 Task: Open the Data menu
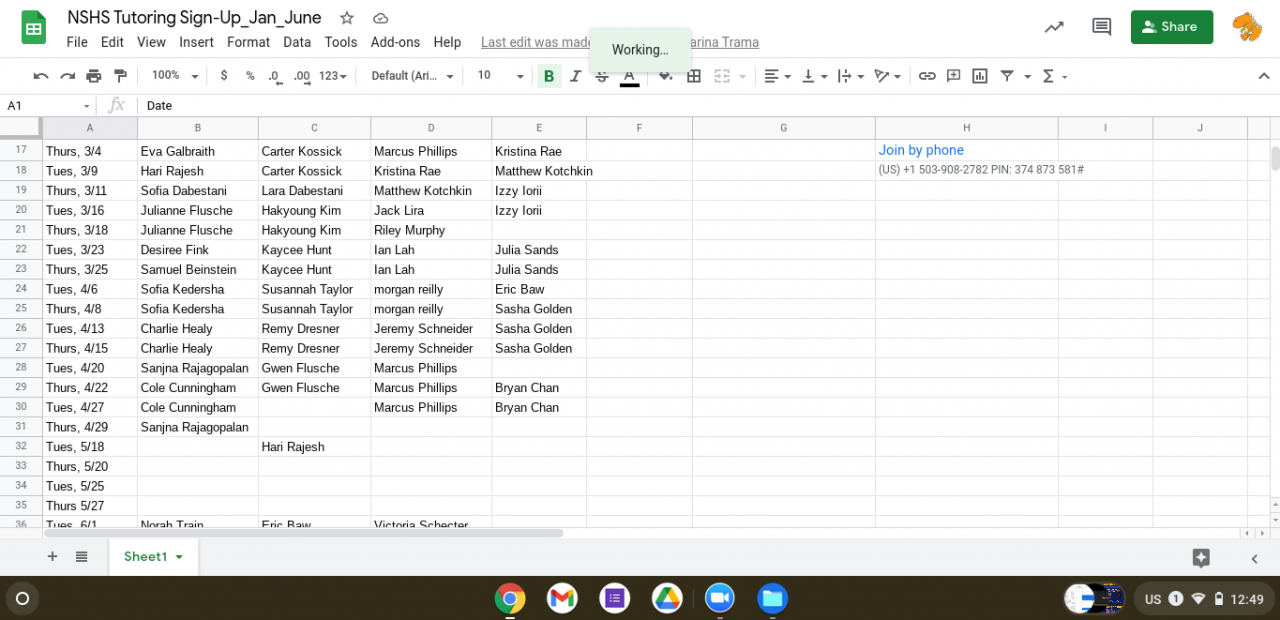pyautogui.click(x=297, y=42)
